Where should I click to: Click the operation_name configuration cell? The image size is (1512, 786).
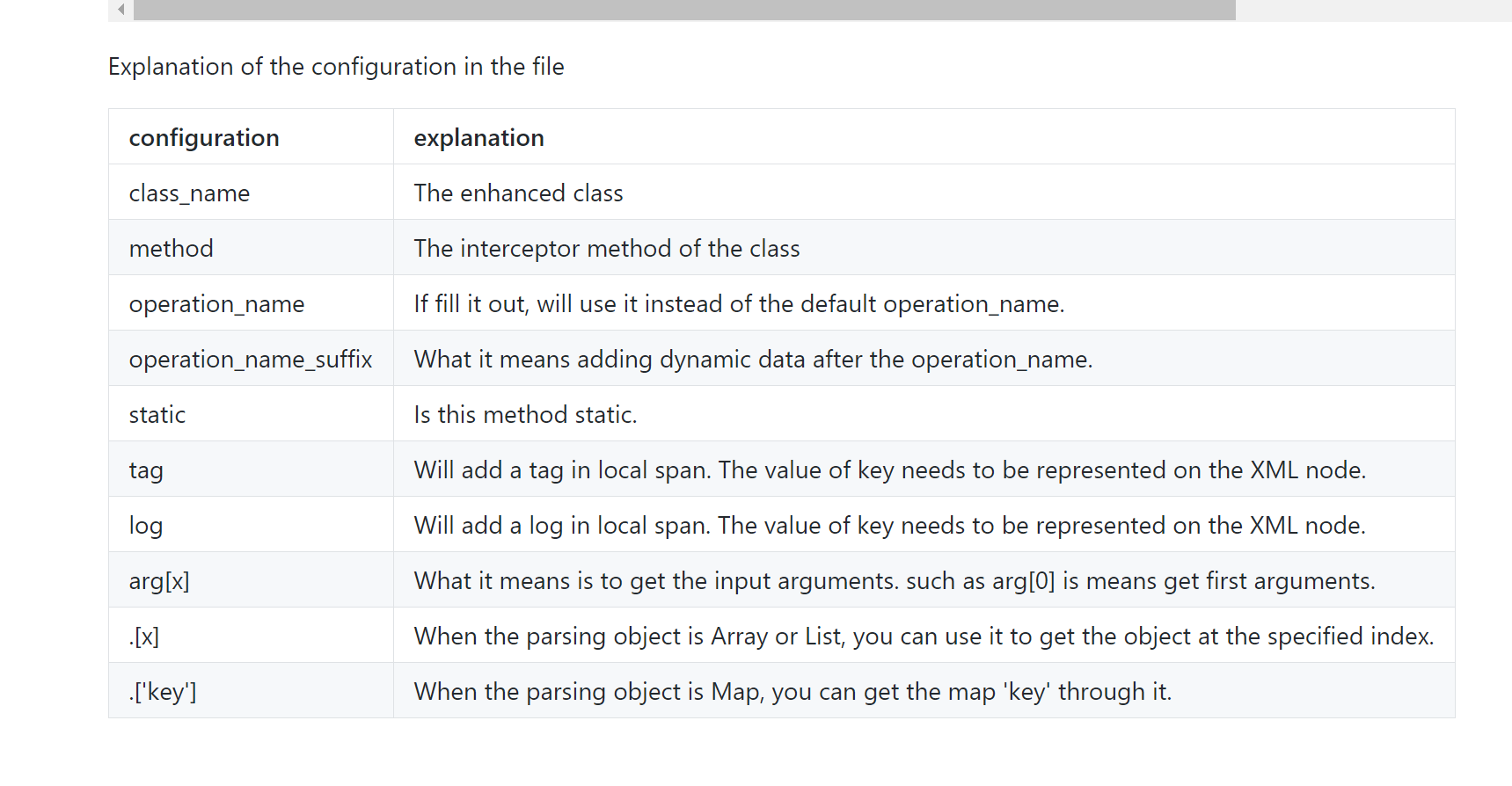point(251,303)
